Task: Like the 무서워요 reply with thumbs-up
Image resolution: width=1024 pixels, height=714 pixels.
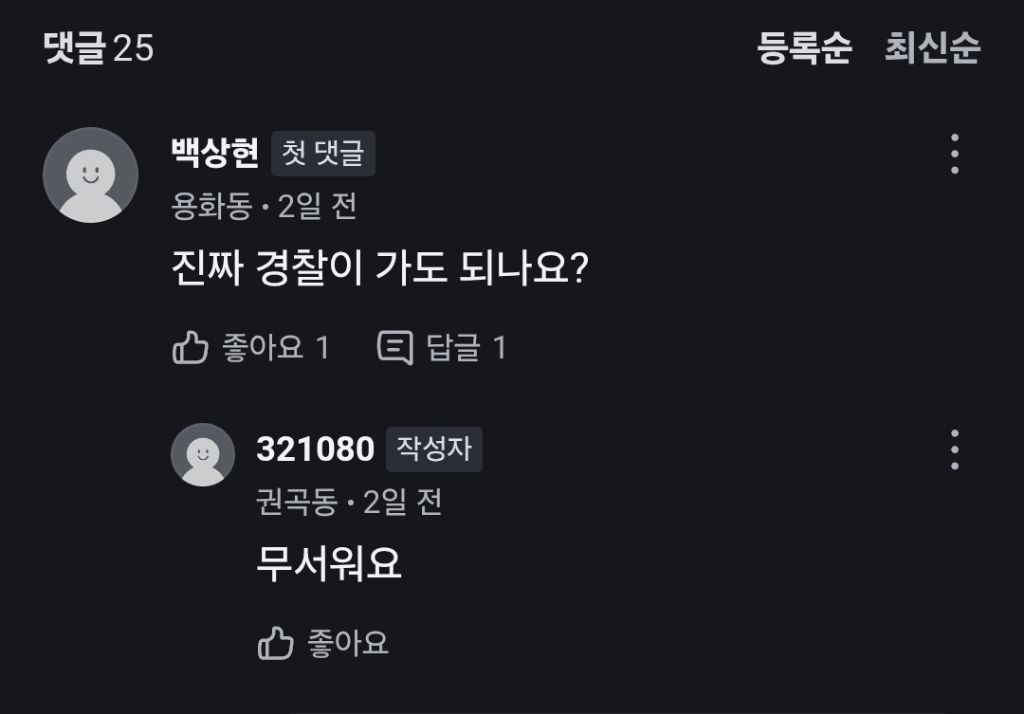Action: pyautogui.click(x=276, y=643)
